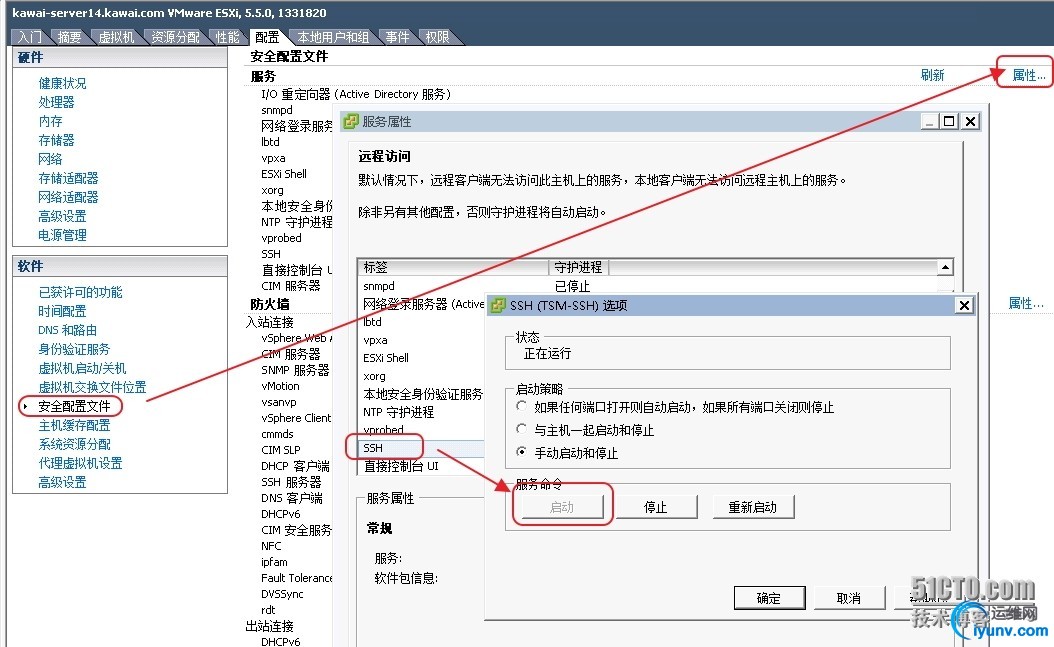The image size is (1054, 647).
Task: Click Fault Tolerance firewall entry
Action: (x=296, y=578)
